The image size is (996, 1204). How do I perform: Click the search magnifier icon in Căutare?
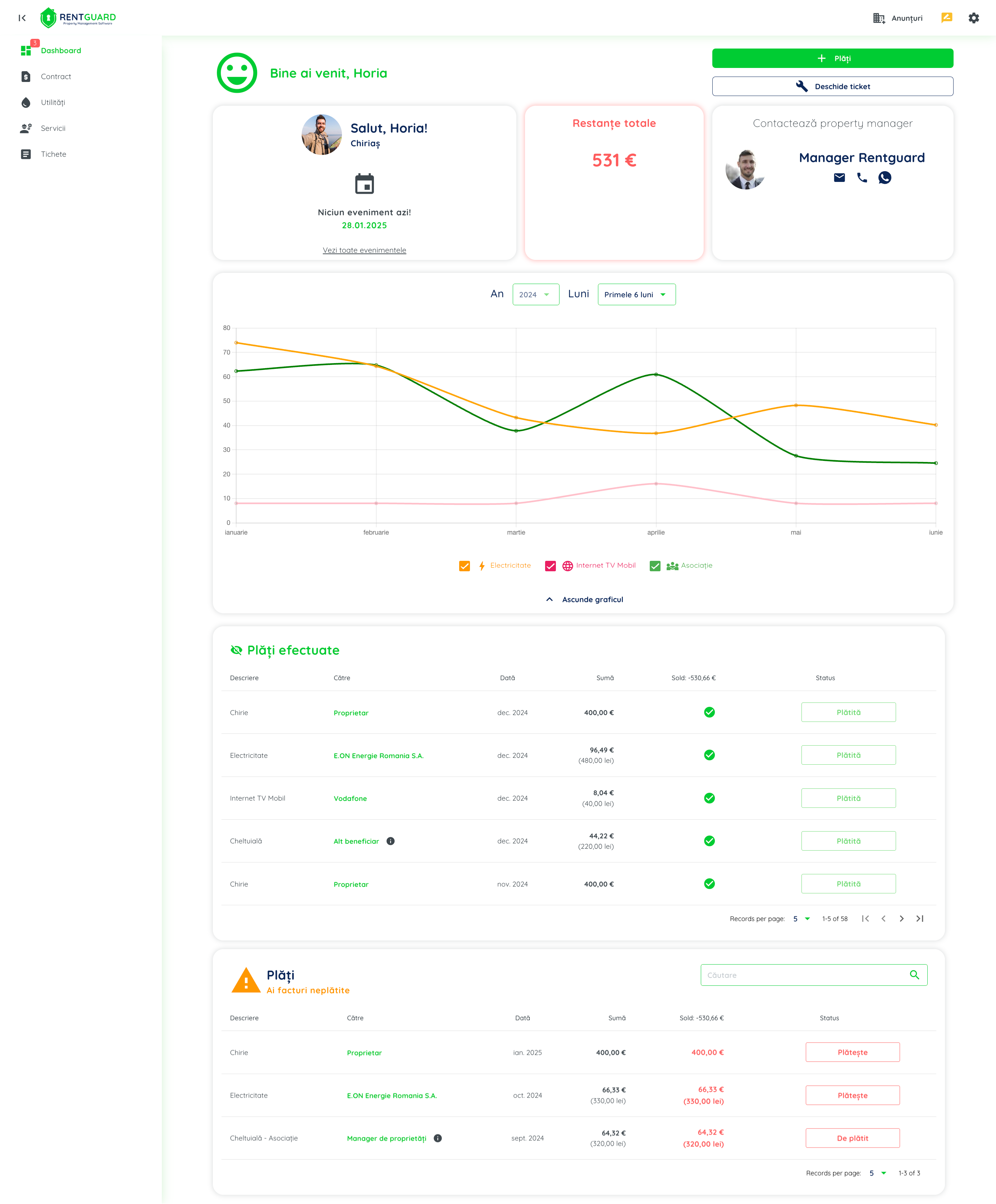(x=914, y=975)
